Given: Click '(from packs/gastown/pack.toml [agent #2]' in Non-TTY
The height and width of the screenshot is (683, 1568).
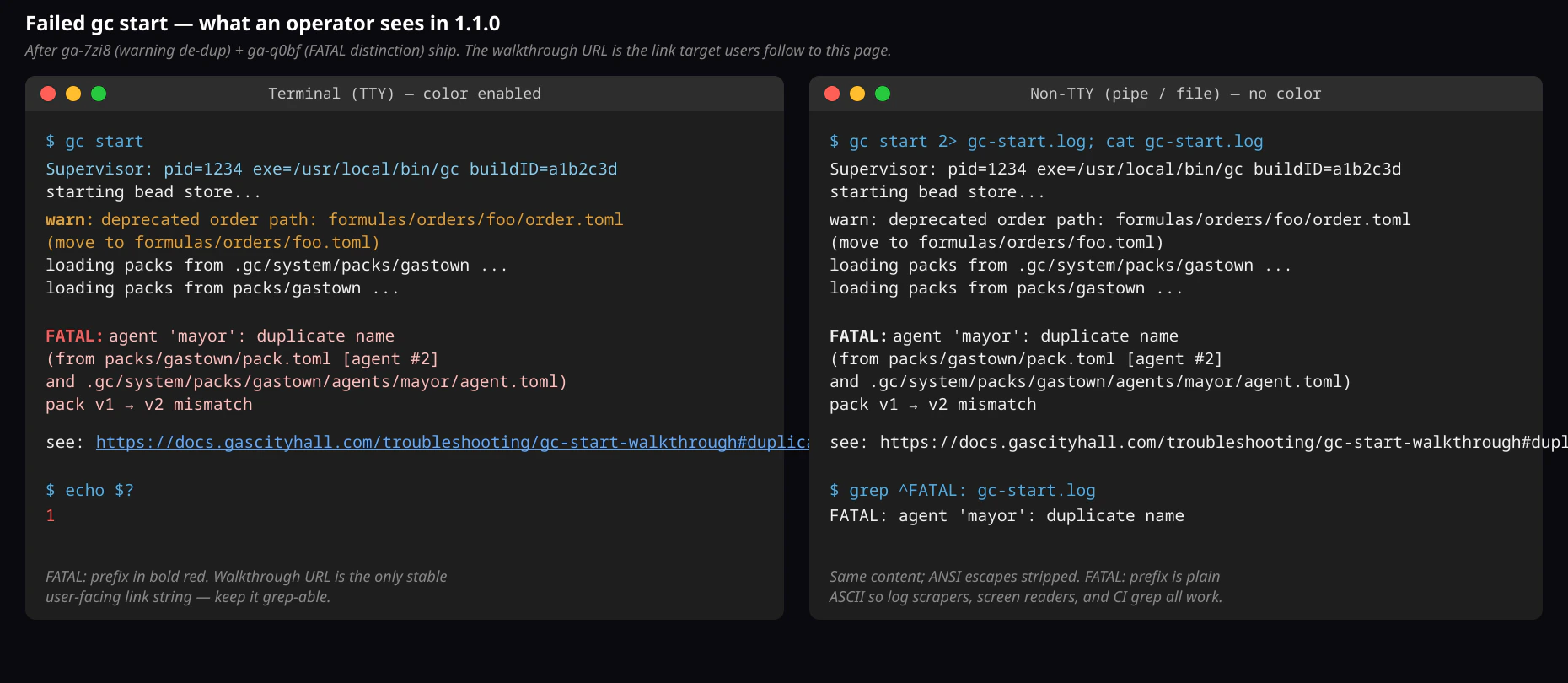Looking at the screenshot, I should pyautogui.click(x=1026, y=359).
